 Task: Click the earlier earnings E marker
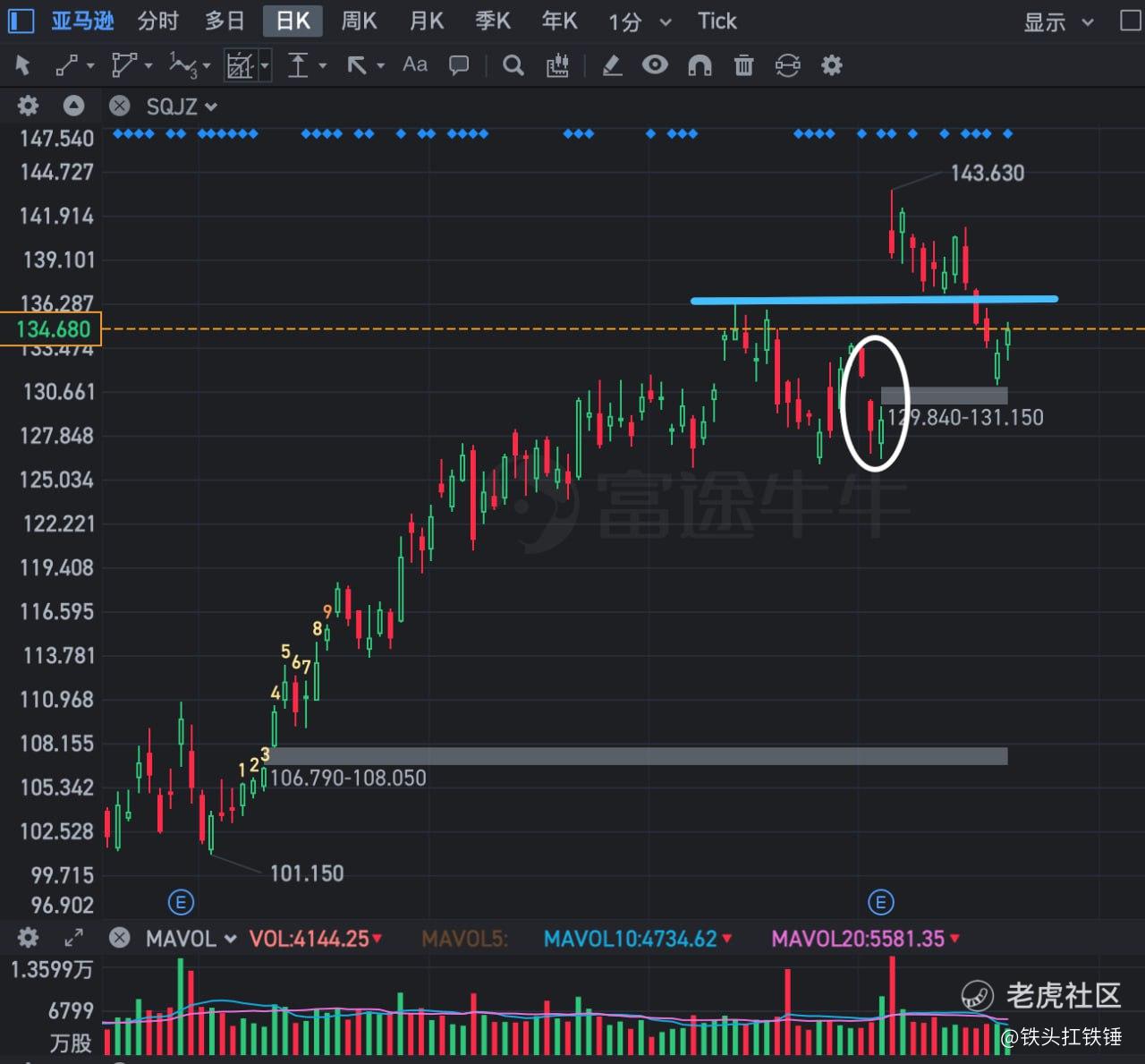coord(181,902)
